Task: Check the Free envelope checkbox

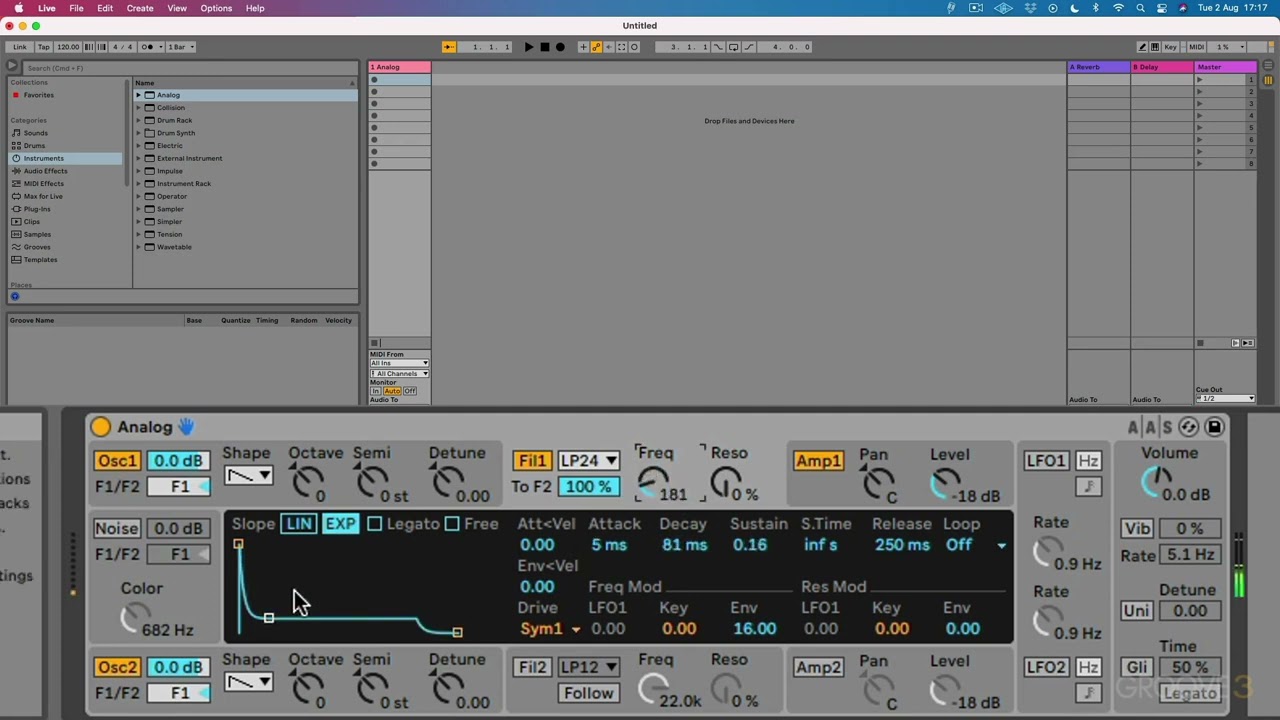Action: 452,524
